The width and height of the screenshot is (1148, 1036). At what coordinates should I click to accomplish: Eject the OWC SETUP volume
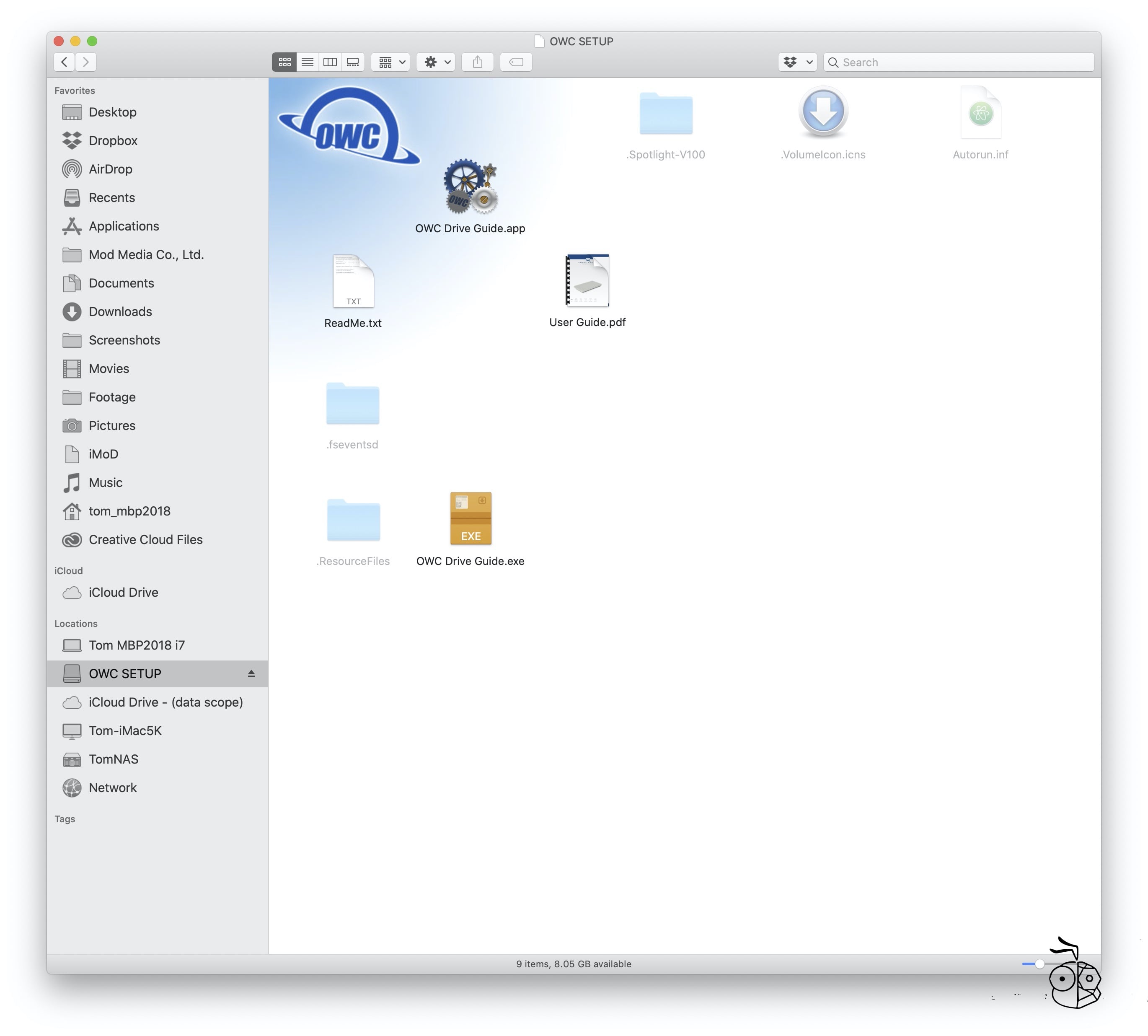tap(251, 674)
